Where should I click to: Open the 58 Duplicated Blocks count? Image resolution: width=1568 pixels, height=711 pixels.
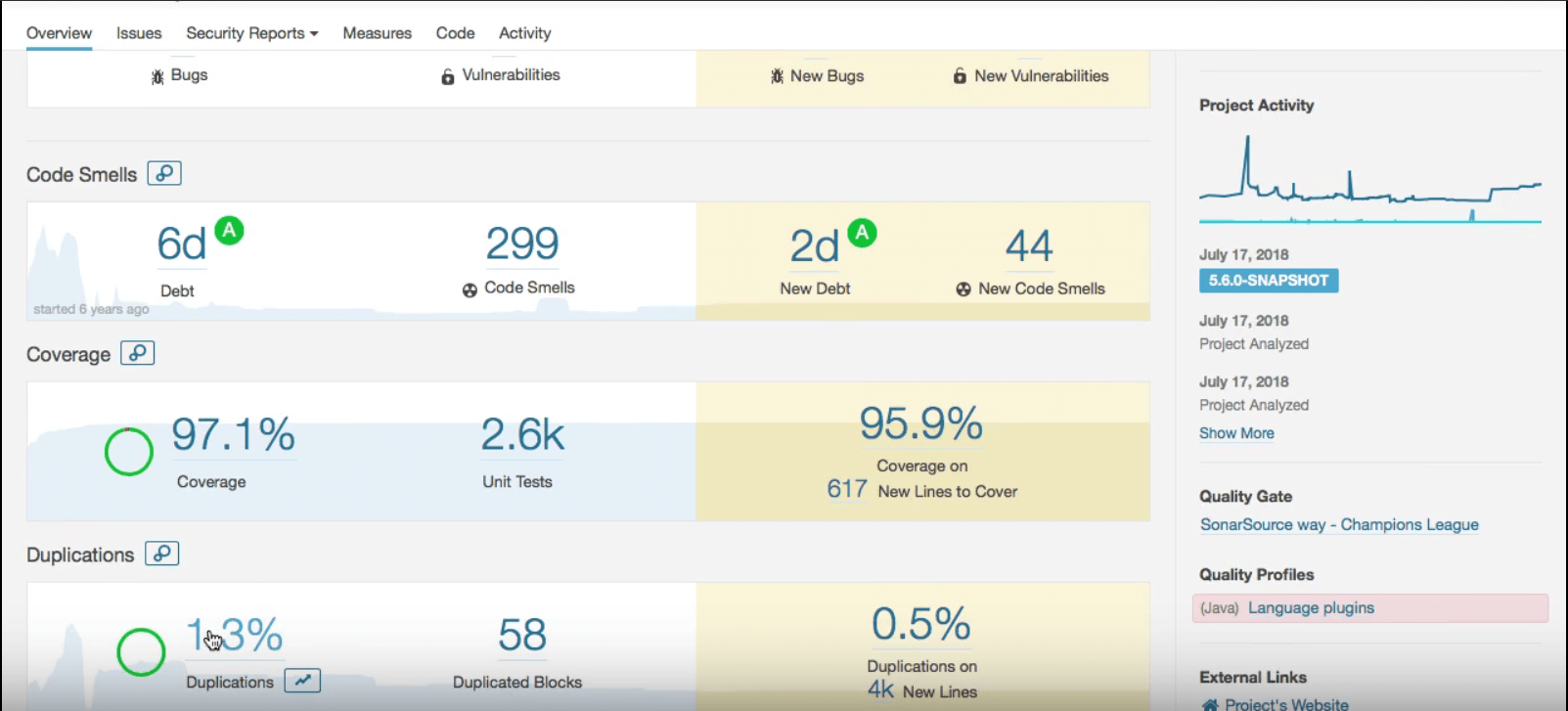click(x=522, y=635)
